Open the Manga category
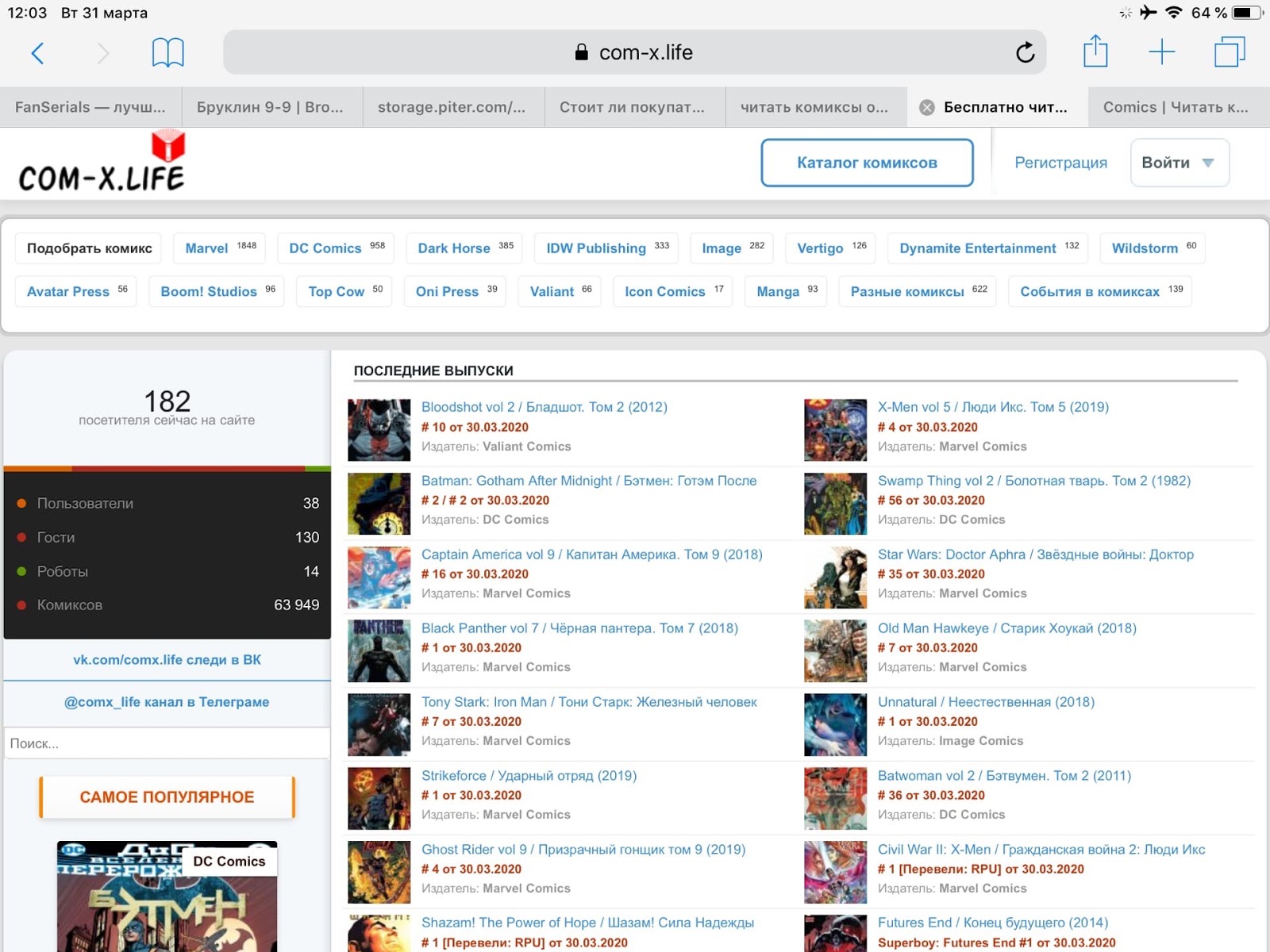The height and width of the screenshot is (952, 1270). tap(786, 291)
